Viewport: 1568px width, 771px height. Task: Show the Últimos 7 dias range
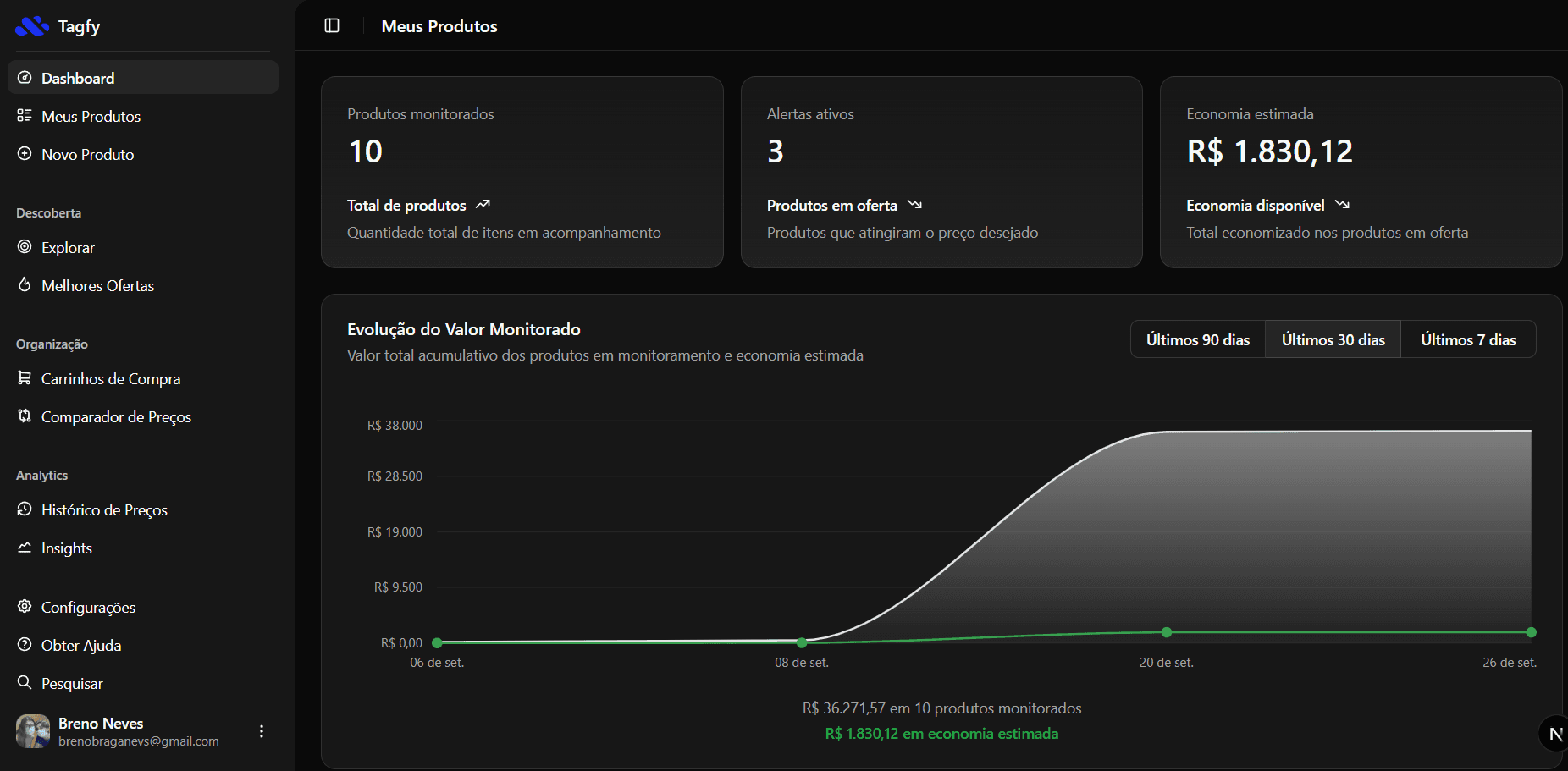tap(1468, 339)
